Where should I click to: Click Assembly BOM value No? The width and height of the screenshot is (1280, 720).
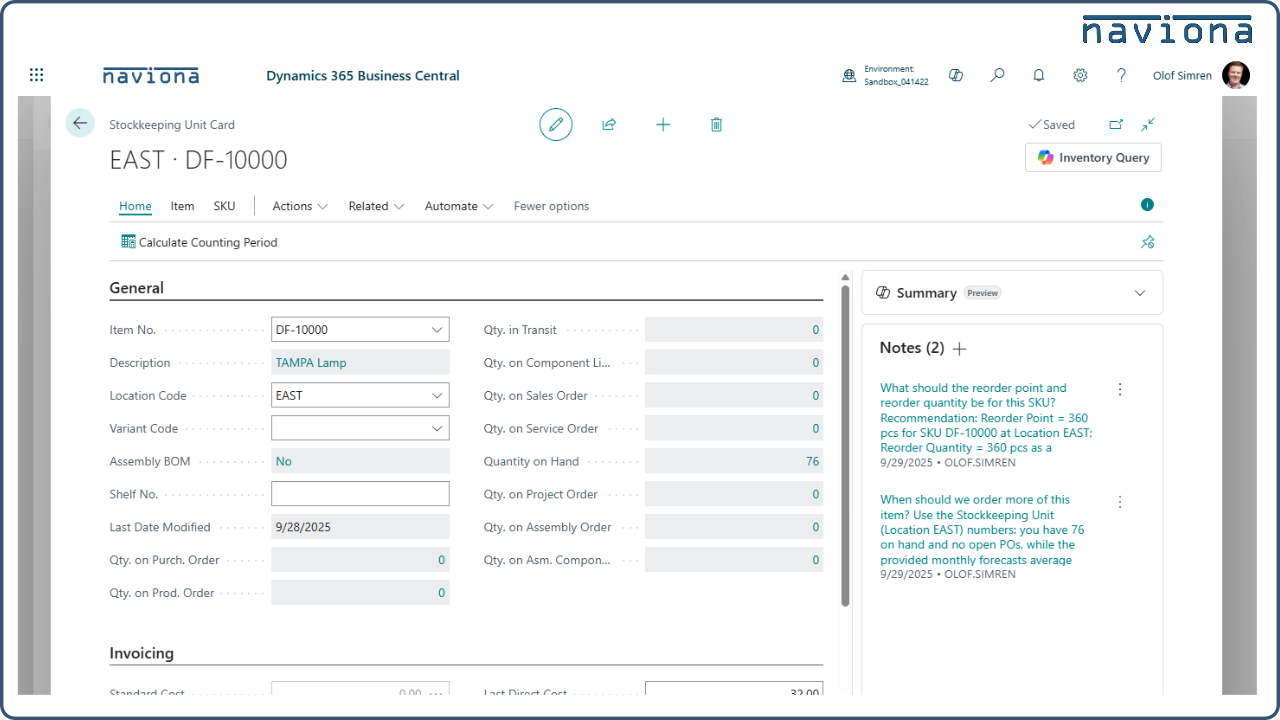pyautogui.click(x=360, y=462)
